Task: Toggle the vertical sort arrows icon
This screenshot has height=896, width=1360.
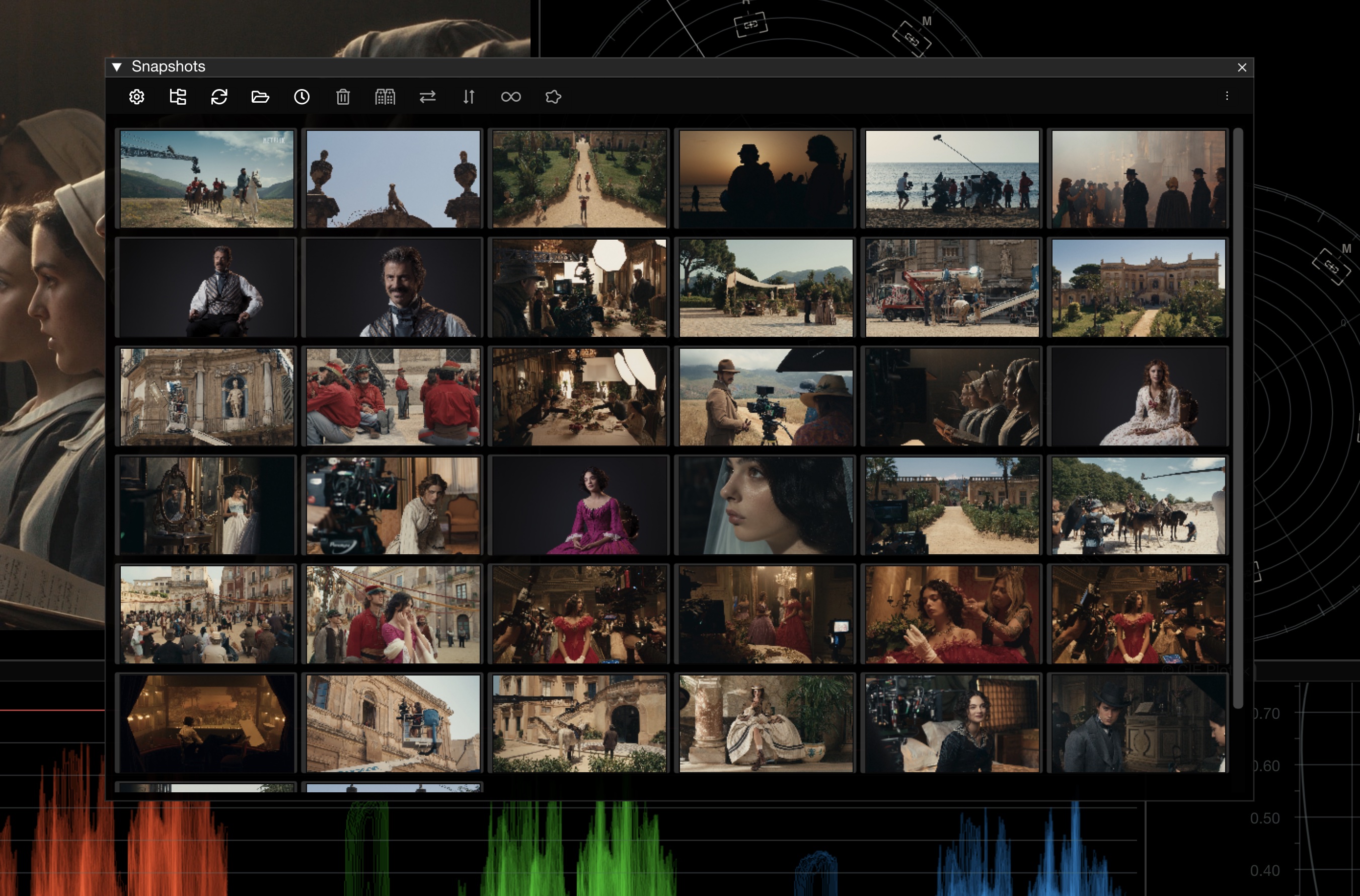Action: [x=469, y=97]
